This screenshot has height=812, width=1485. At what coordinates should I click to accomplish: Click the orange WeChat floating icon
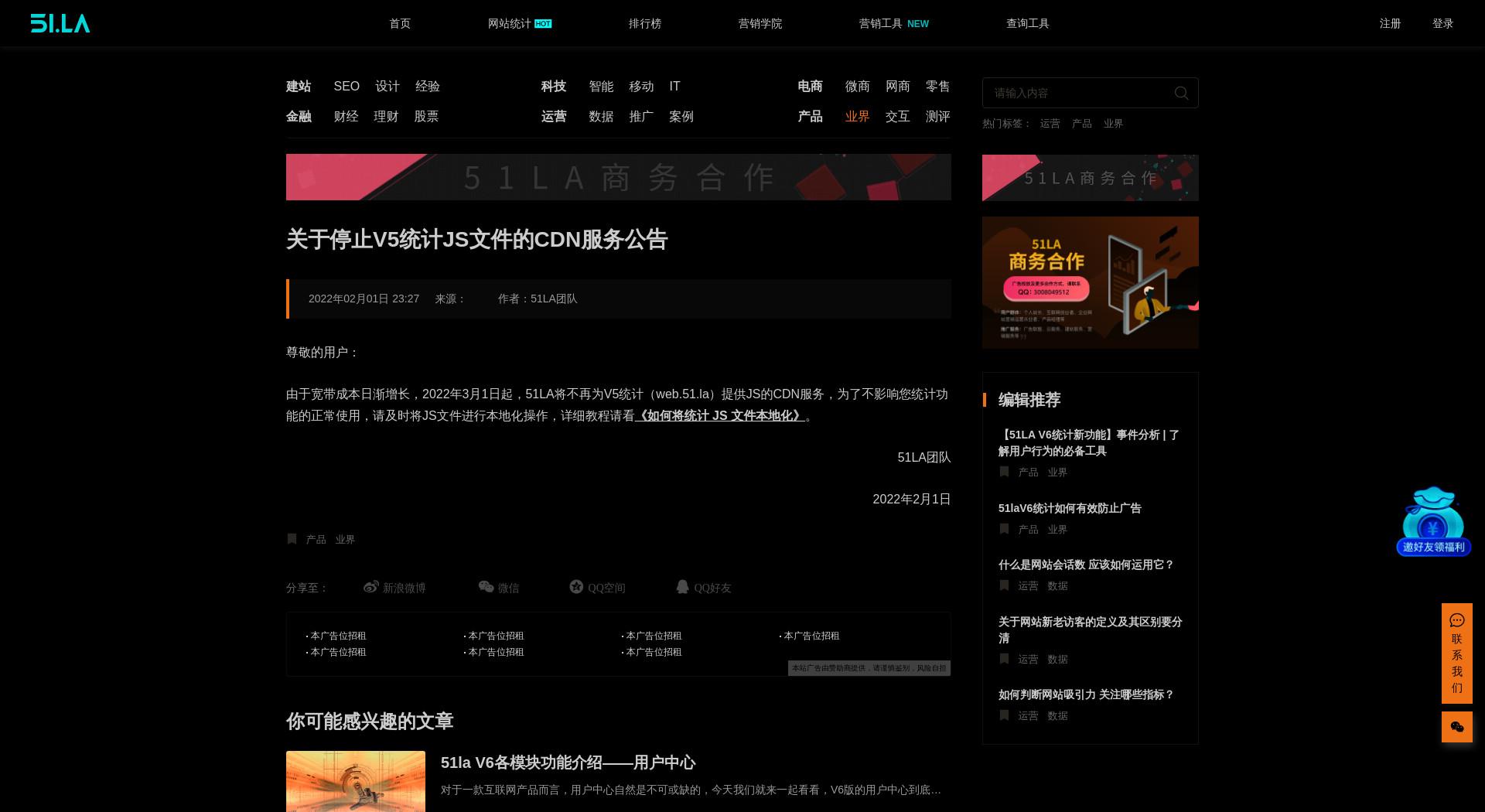(1456, 727)
